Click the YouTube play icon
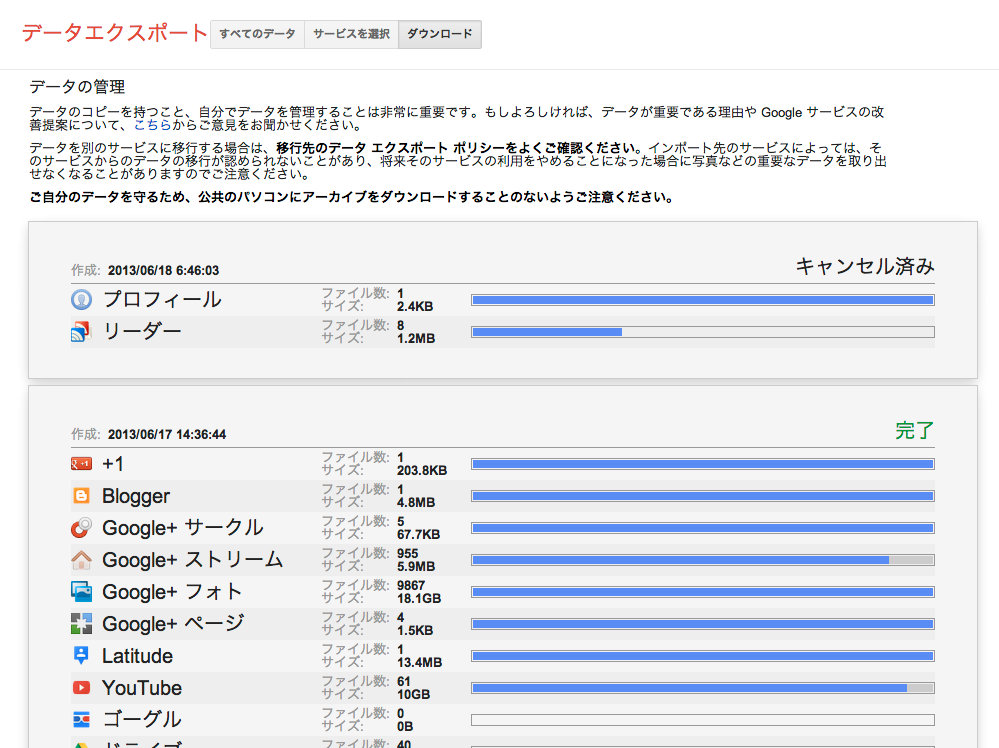Viewport: 999px width, 748px height. (x=81, y=687)
